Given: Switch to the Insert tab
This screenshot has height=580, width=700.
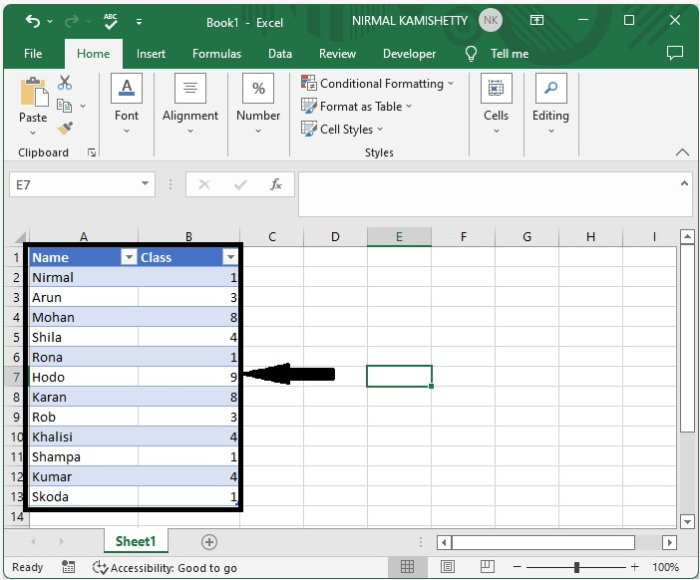Looking at the screenshot, I should (151, 54).
